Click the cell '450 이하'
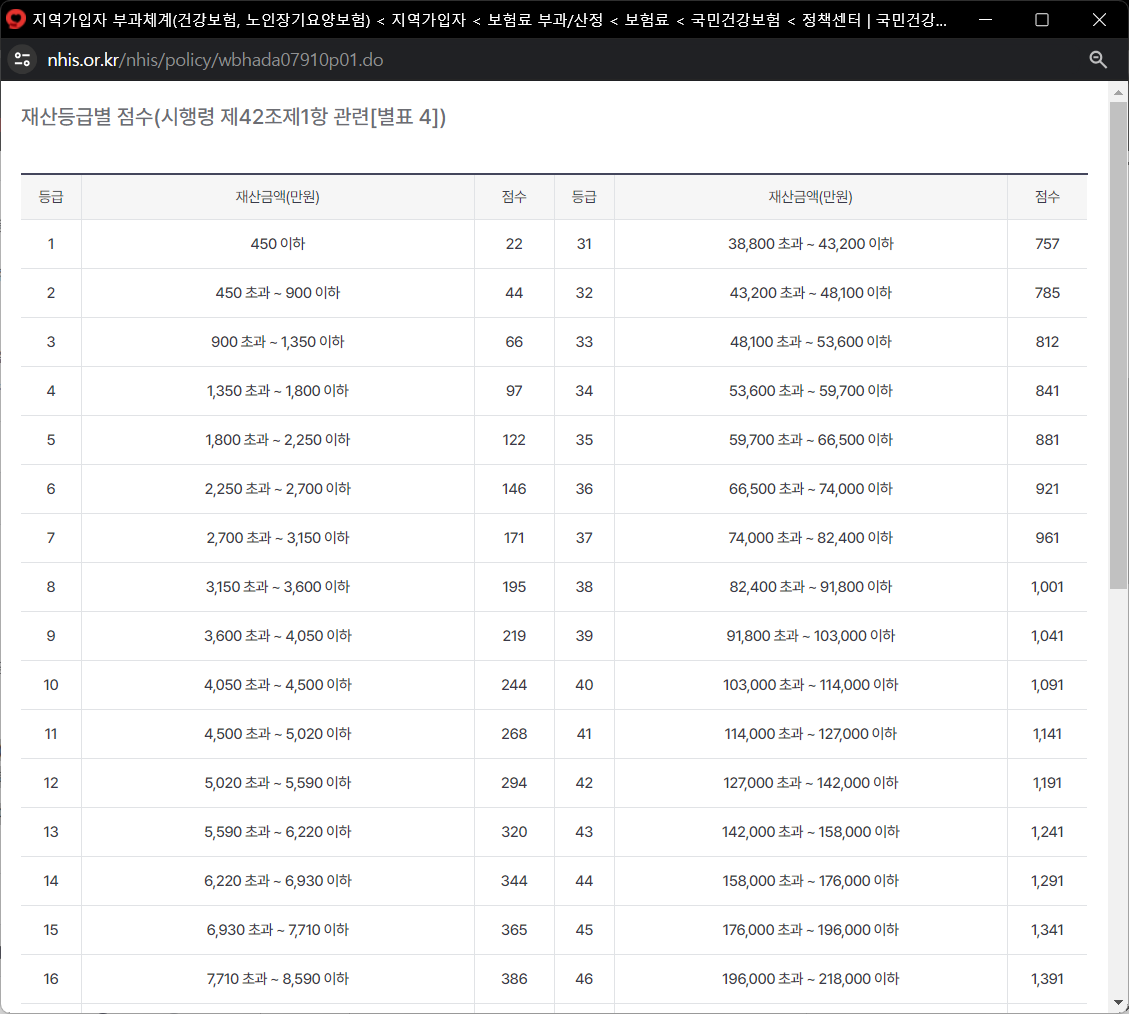Screen dimensions: 1129x1014 pos(278,244)
